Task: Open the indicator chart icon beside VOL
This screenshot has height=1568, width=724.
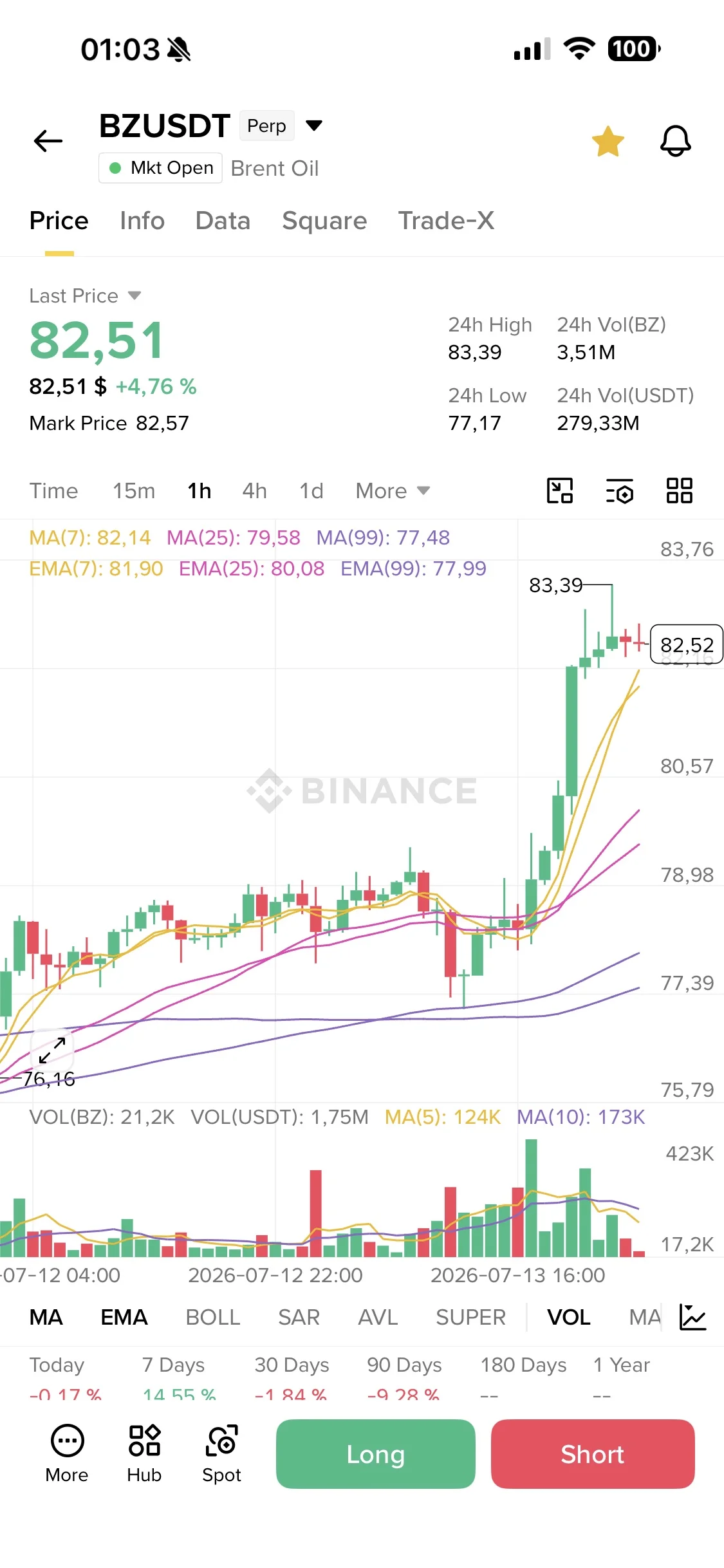Action: [693, 1317]
